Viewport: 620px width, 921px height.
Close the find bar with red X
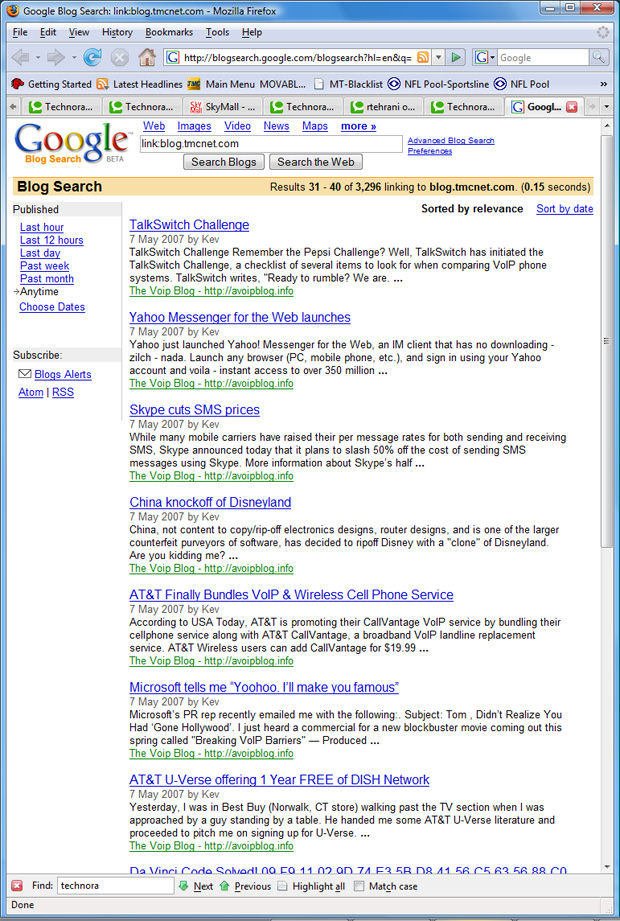pos(17,886)
